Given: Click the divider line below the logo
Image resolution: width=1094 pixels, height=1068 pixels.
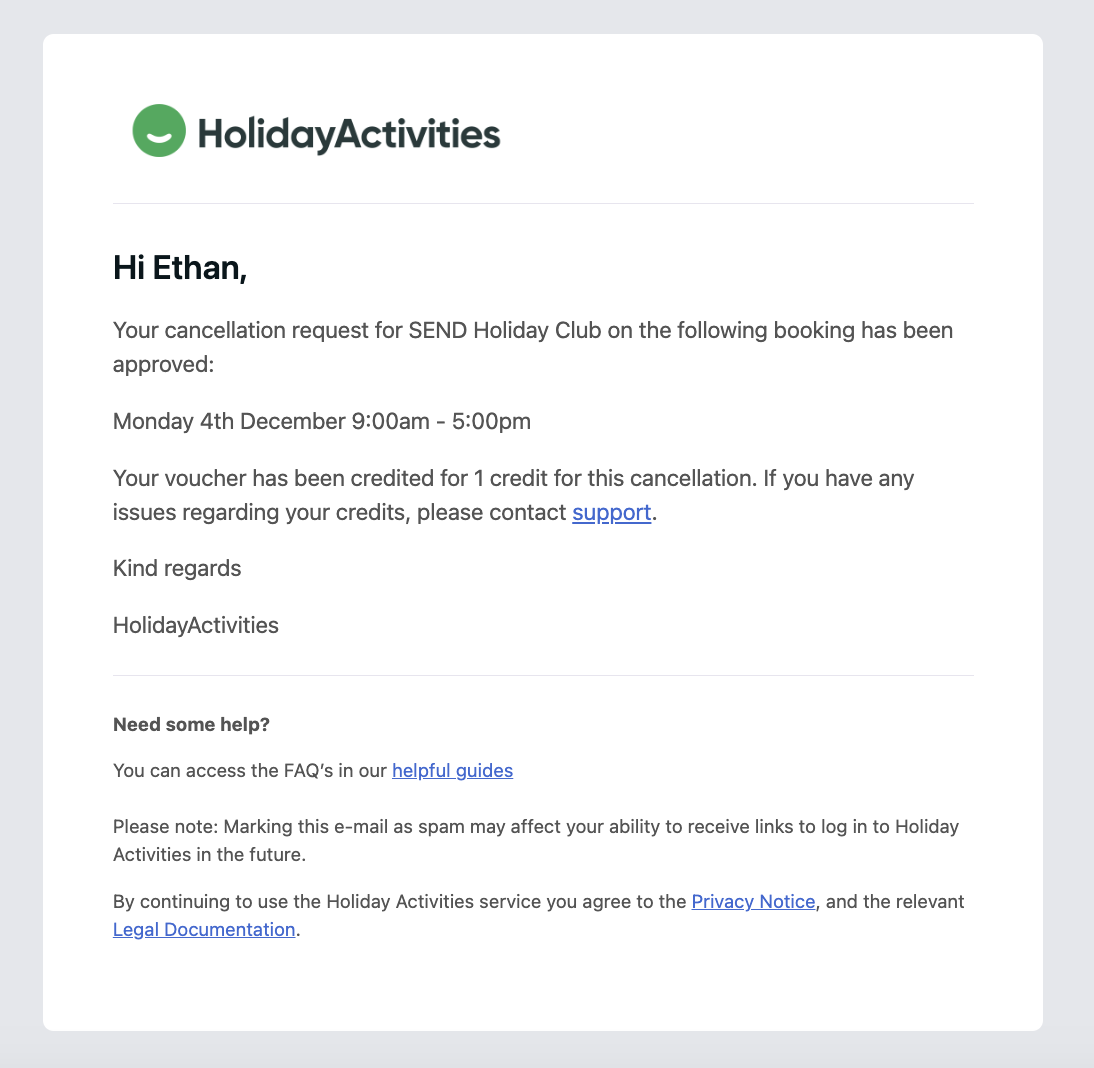Looking at the screenshot, I should point(543,204).
